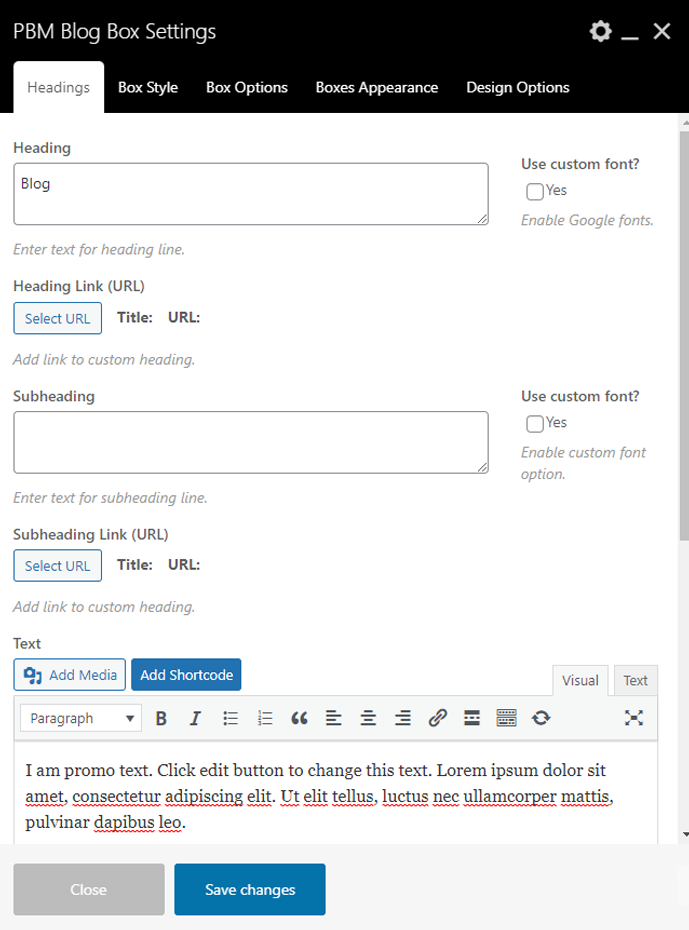Toggle bold formatting in text editor
This screenshot has height=930, width=689.
point(161,718)
